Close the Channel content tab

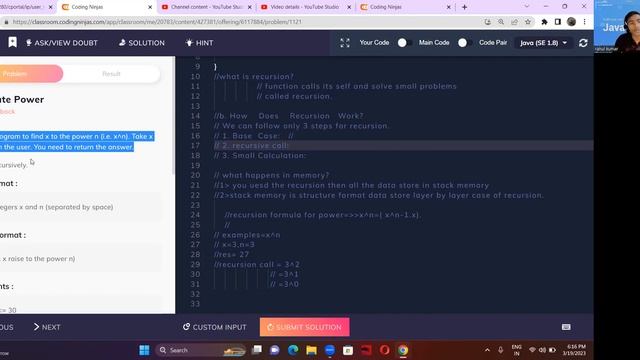point(250,7)
